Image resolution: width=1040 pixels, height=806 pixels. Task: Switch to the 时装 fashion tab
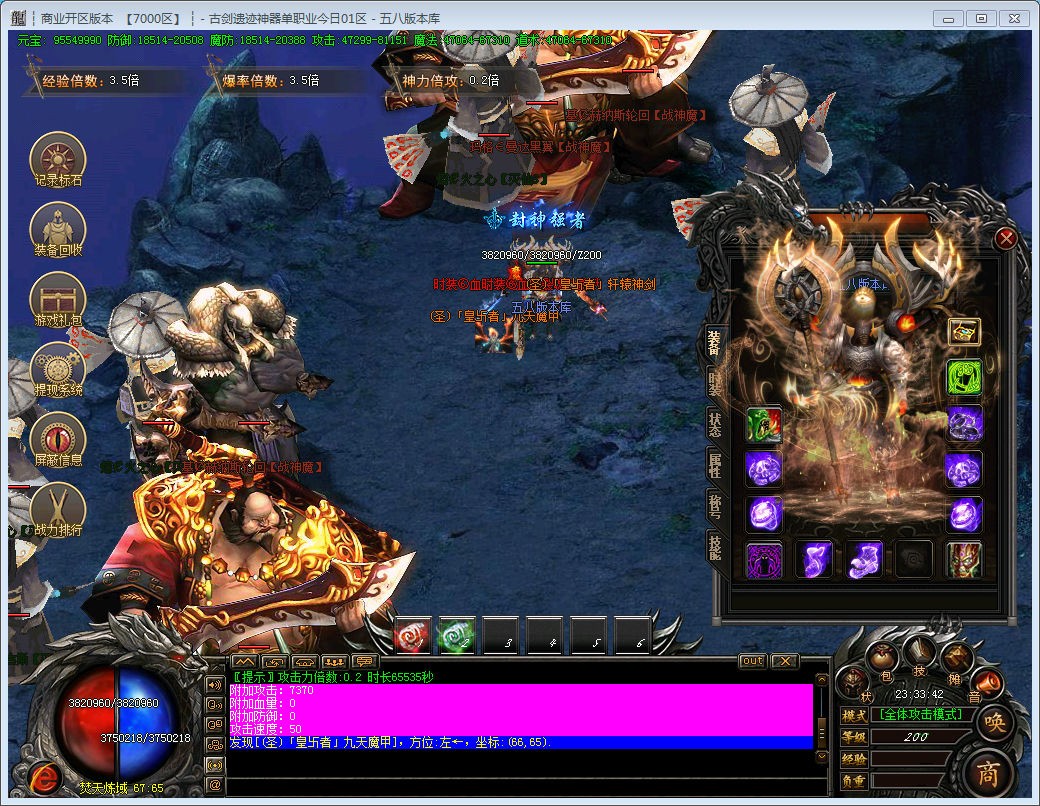pyautogui.click(x=714, y=385)
